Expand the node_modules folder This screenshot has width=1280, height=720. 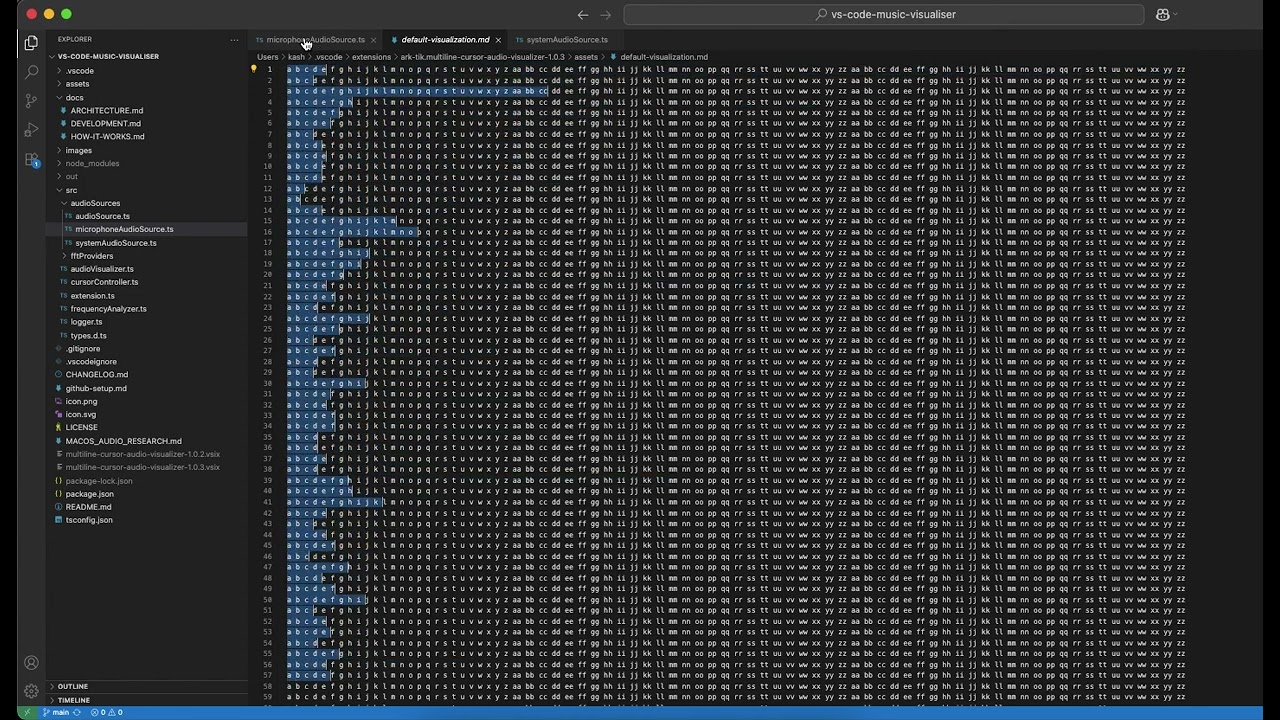pyautogui.click(x=92, y=163)
